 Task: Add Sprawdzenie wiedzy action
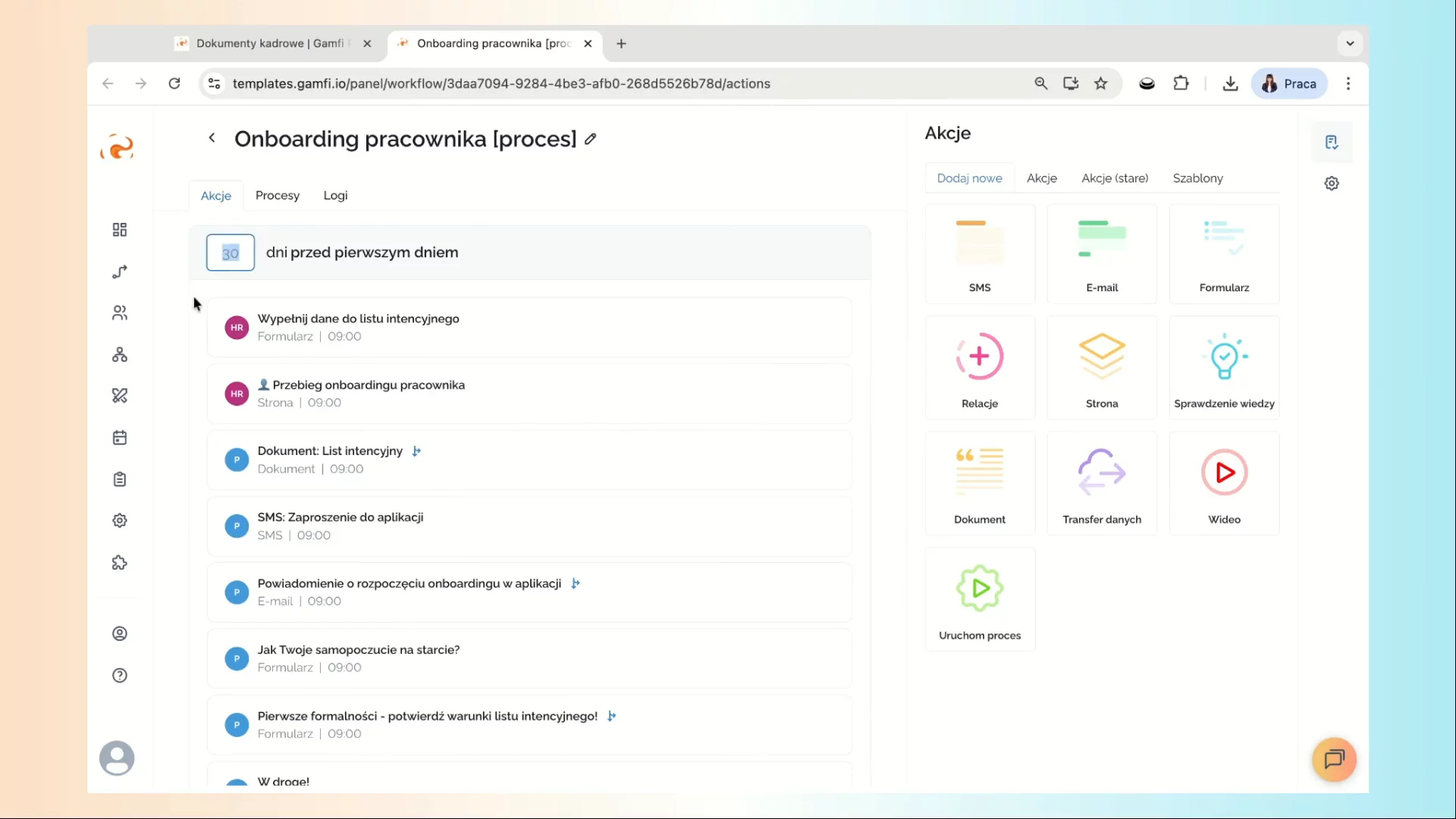(x=1223, y=369)
